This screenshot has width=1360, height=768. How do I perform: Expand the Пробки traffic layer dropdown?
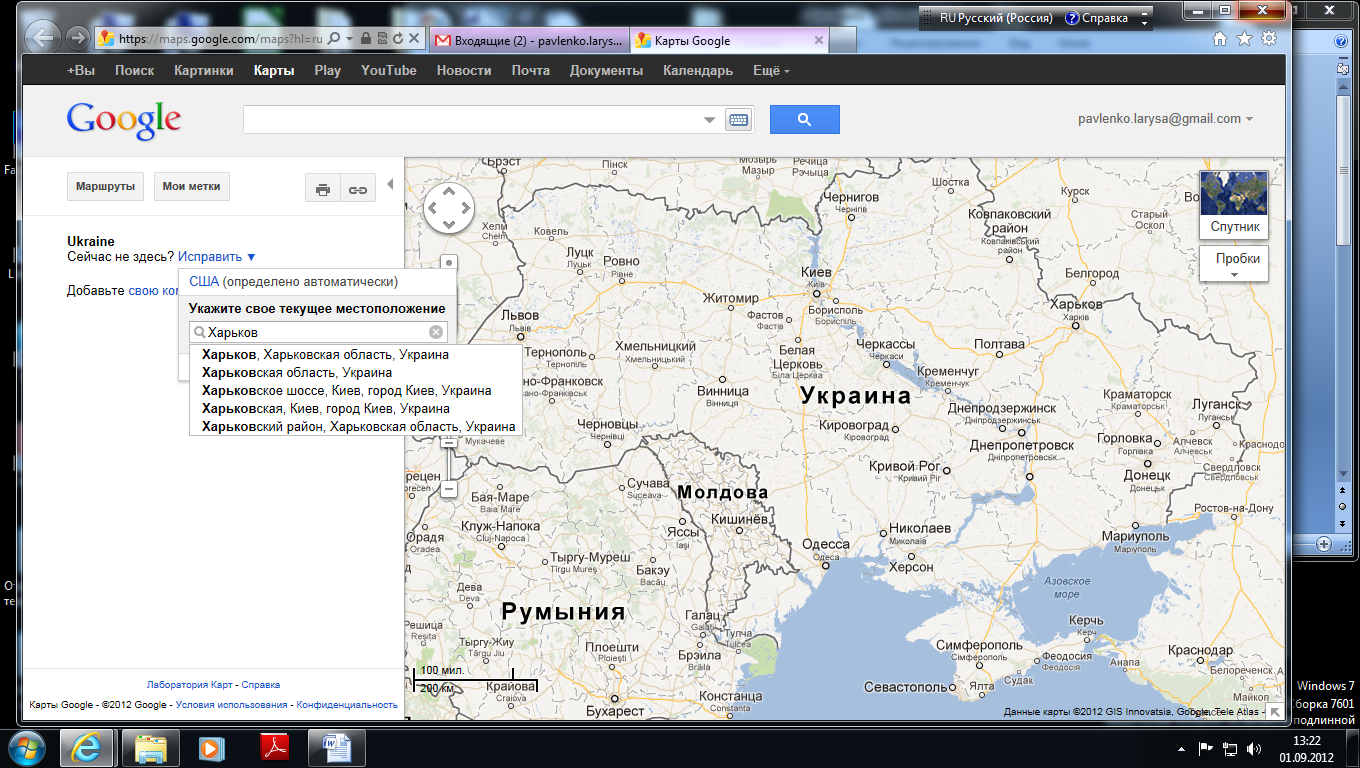pyautogui.click(x=1234, y=263)
